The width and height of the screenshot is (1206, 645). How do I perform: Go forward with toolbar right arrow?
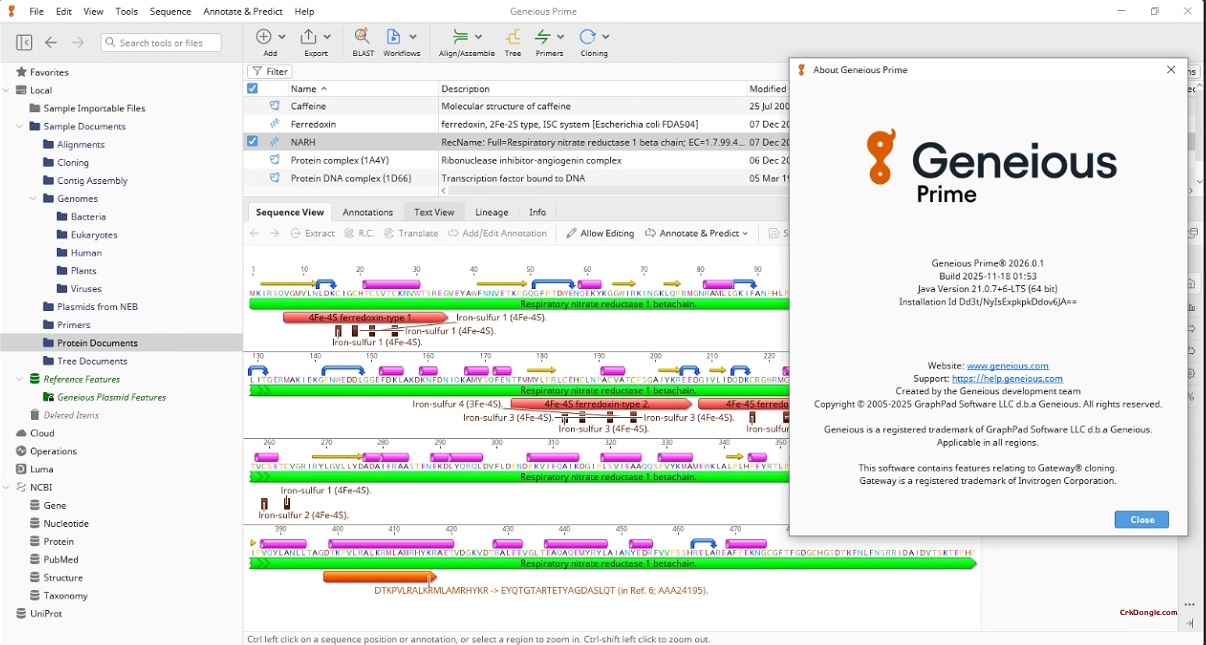tap(78, 43)
